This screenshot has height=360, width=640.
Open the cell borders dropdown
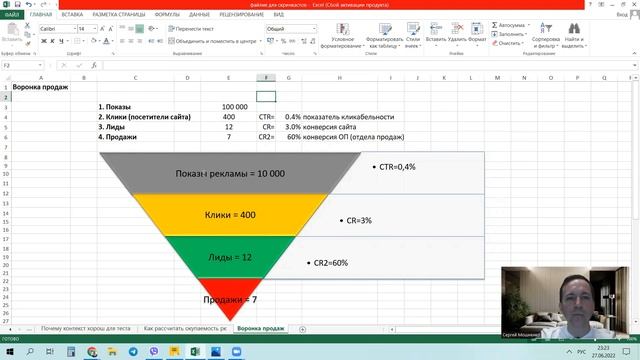[x=84, y=41]
